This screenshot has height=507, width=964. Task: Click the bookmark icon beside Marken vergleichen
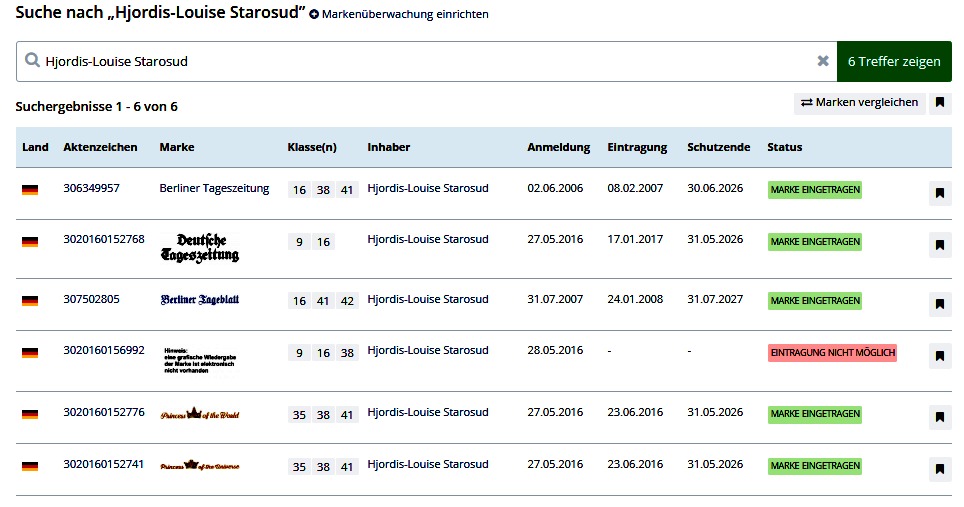[x=940, y=103]
